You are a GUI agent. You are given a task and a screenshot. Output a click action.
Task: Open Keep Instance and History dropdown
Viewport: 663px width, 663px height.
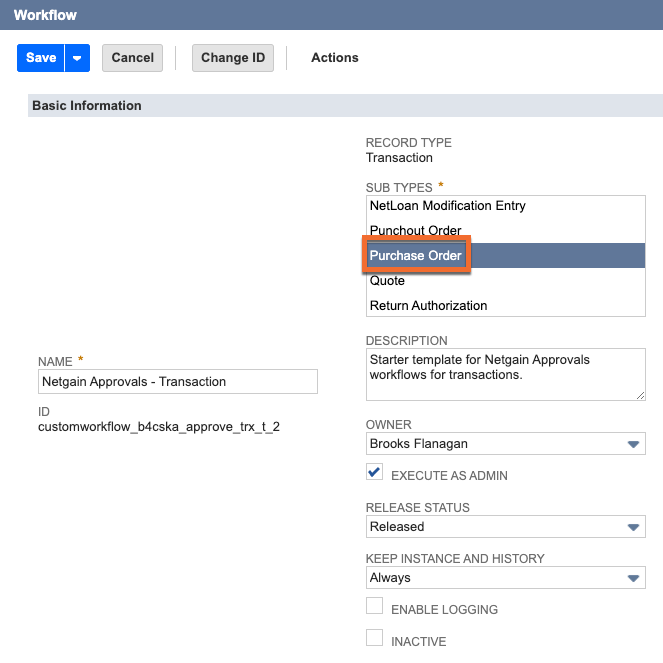click(505, 578)
